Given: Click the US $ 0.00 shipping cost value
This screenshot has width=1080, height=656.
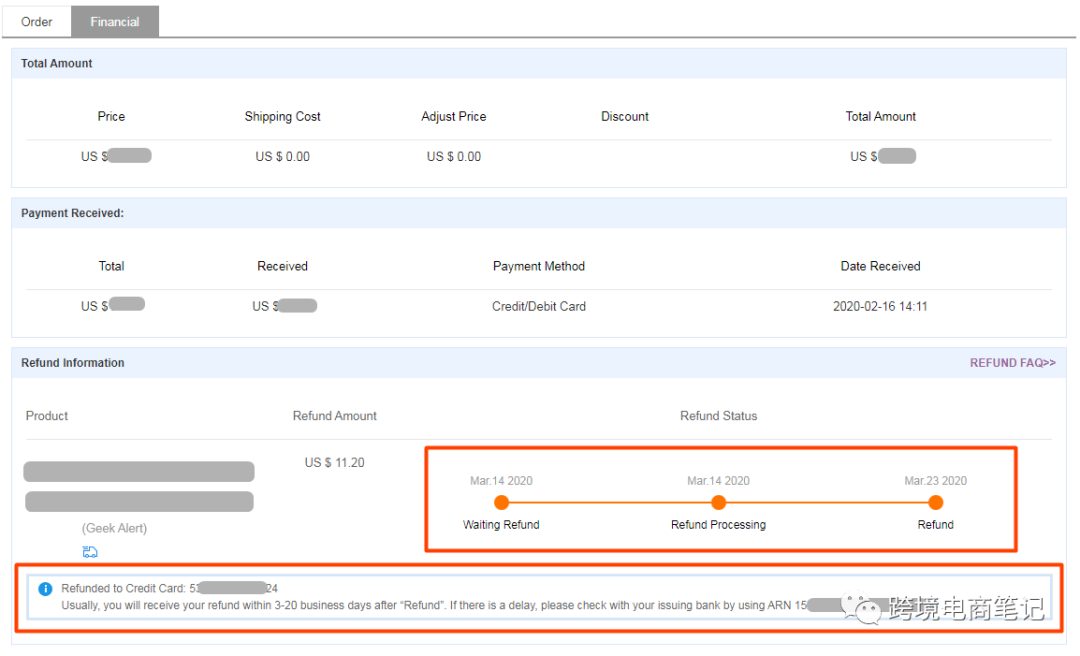Looking at the screenshot, I should [282, 156].
